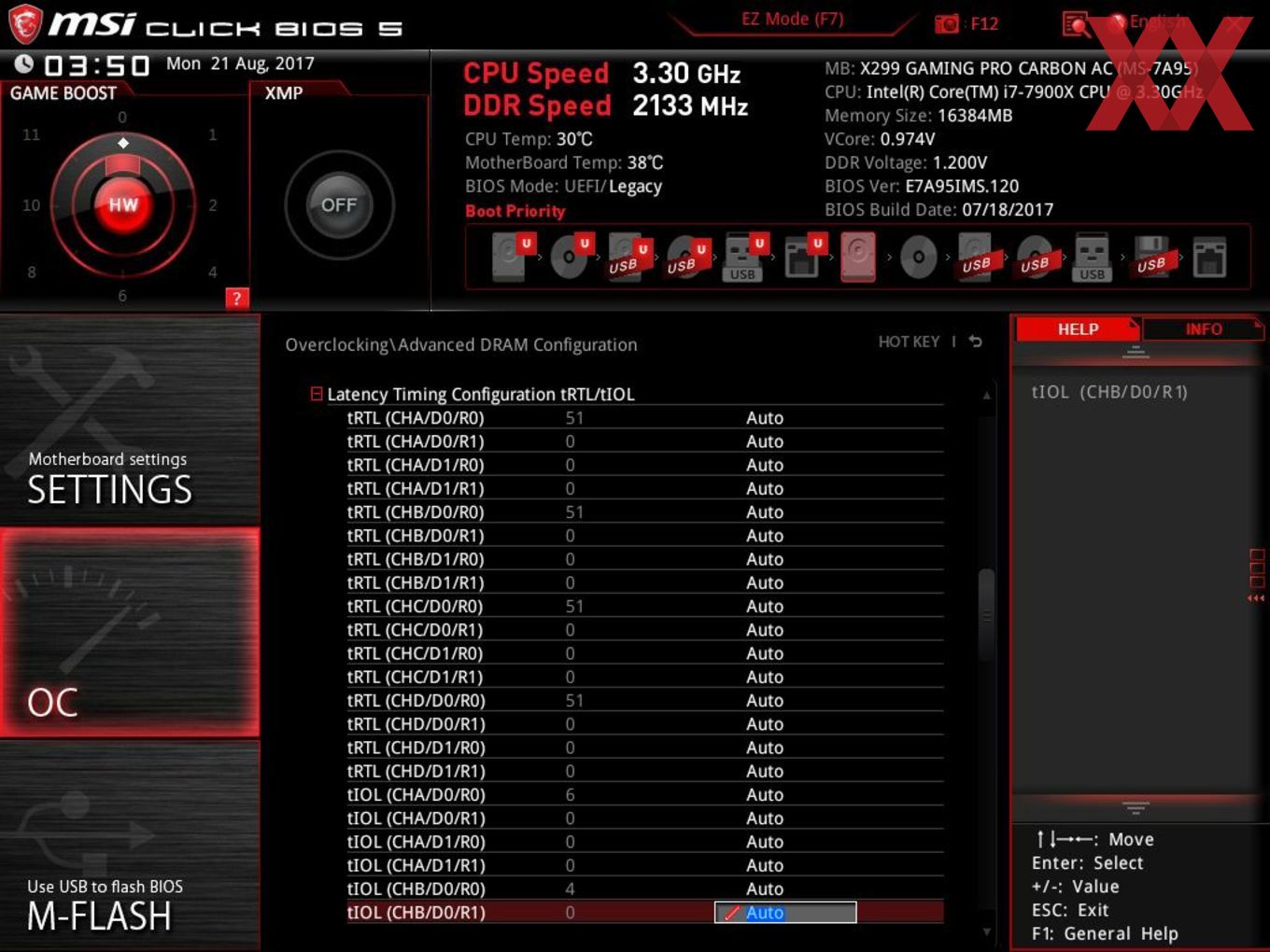The width and height of the screenshot is (1270, 952).
Task: Set the Auto field of tIOL (CHB/D0/R0)
Action: [765, 889]
